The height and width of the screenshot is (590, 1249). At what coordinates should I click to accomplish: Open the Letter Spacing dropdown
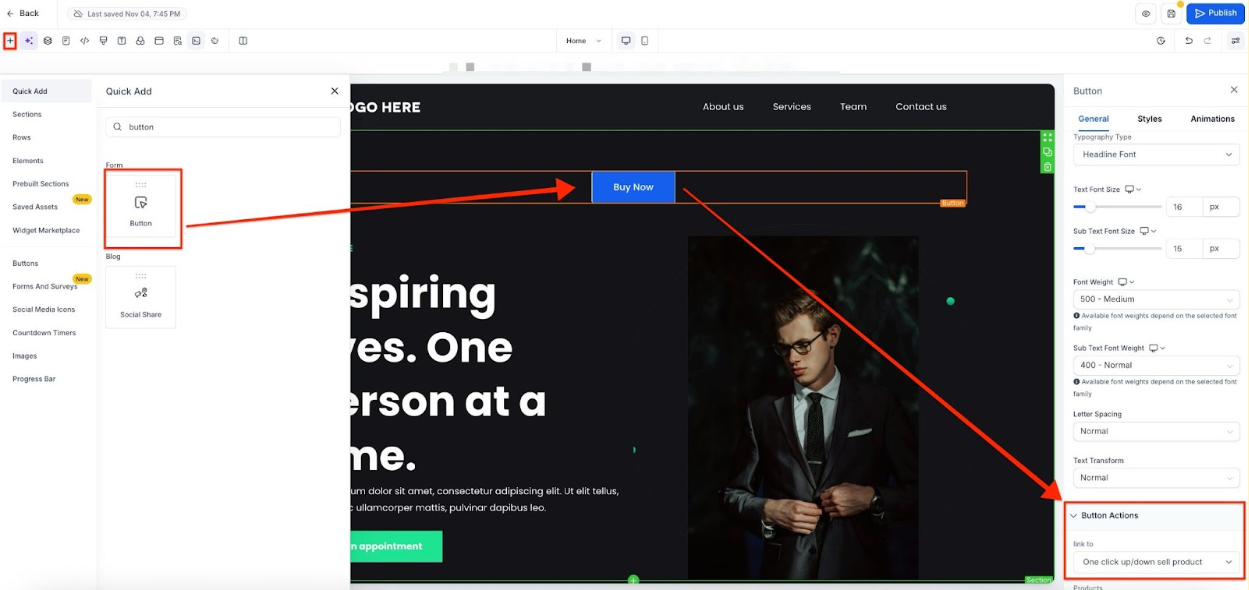[x=1156, y=431]
